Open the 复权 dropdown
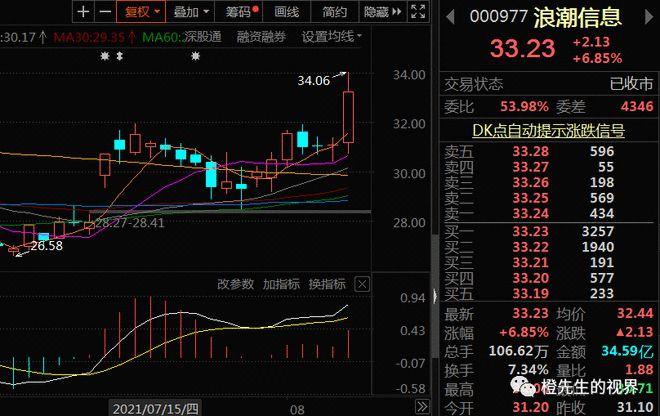660x416 pixels. tap(141, 11)
